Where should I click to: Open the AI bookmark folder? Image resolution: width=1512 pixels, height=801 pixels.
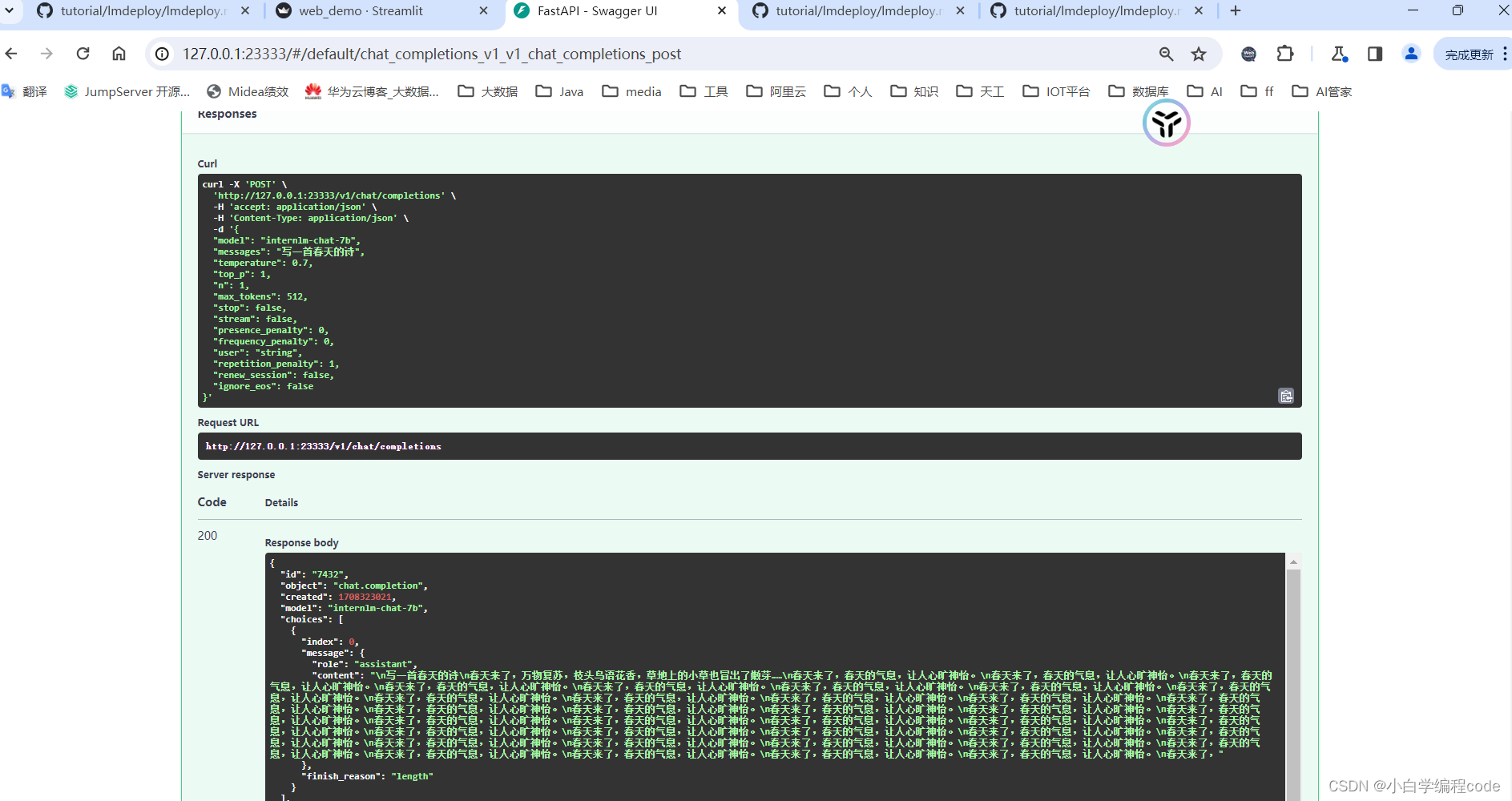(1204, 91)
